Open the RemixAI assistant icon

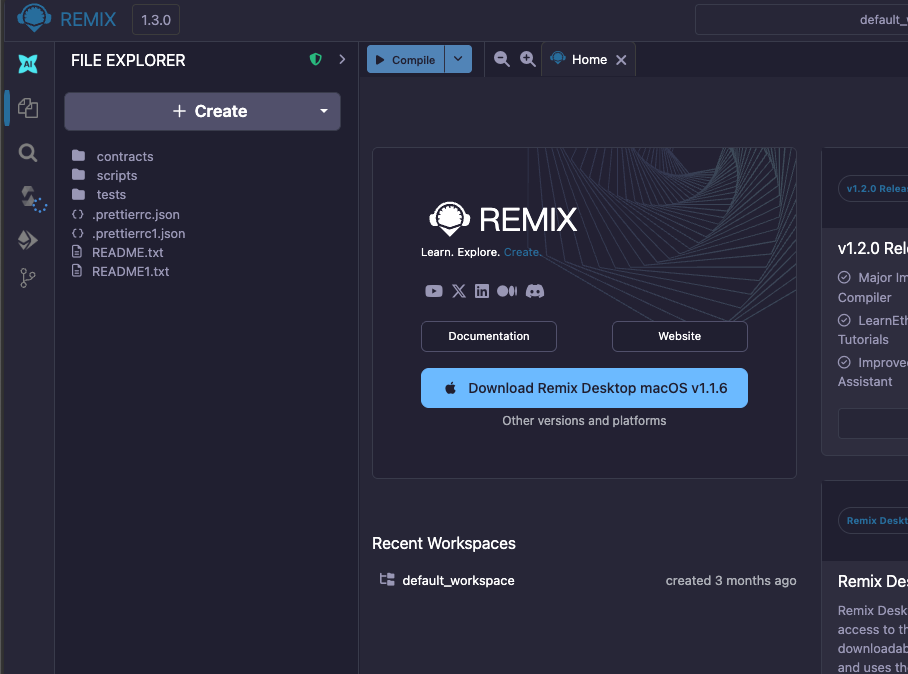pyautogui.click(x=28, y=64)
